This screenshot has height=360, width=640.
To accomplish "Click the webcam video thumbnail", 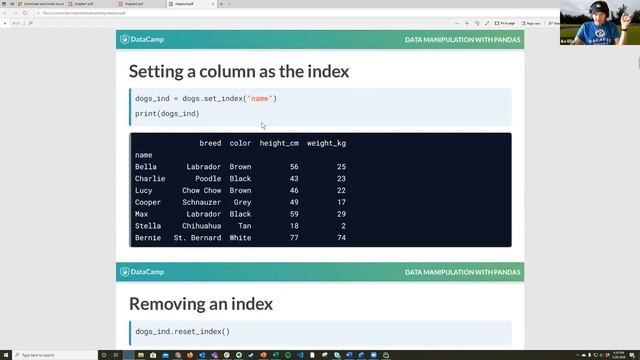I will 600,22.
